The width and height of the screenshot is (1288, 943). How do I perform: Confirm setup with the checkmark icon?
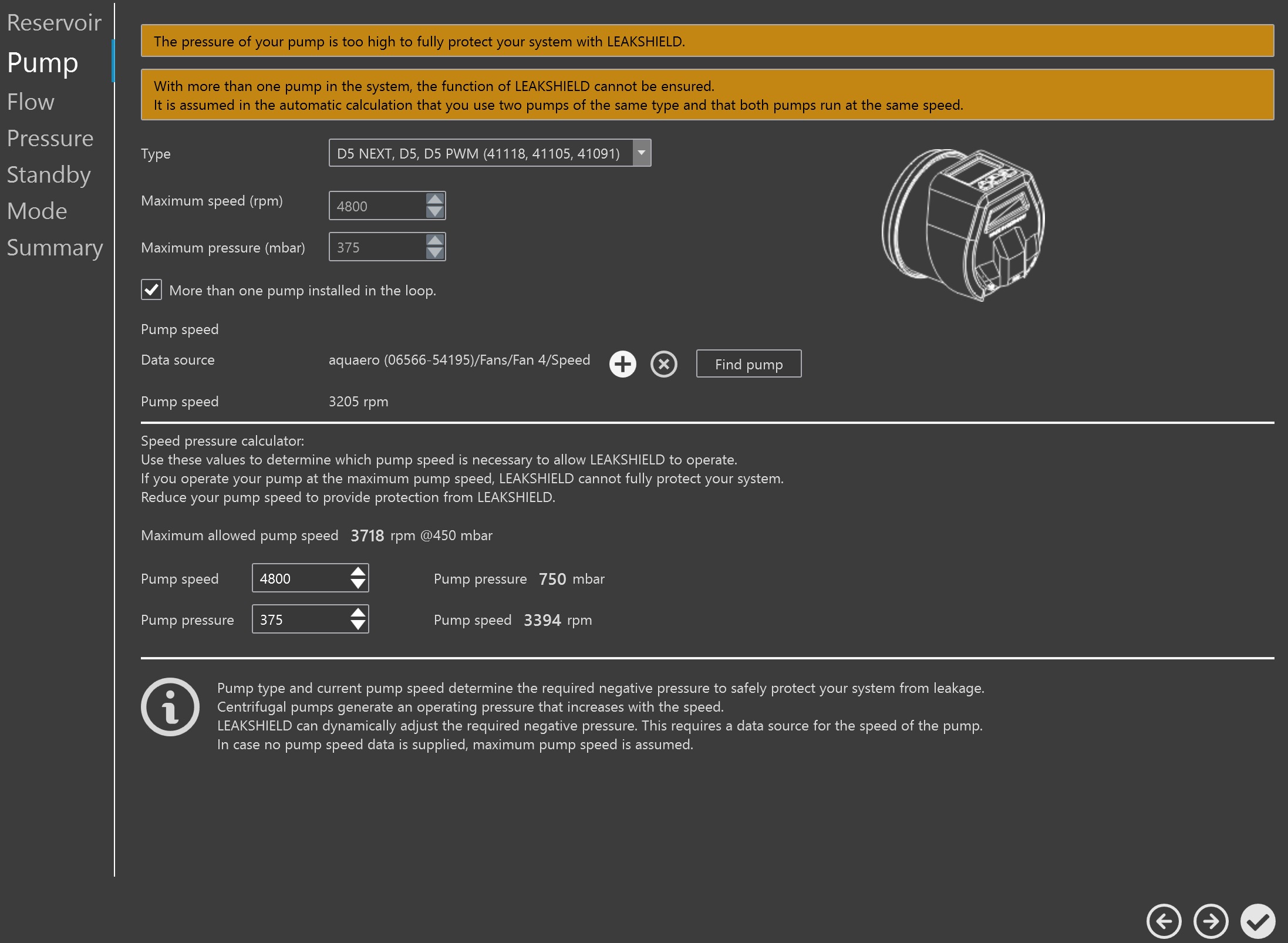1257,921
